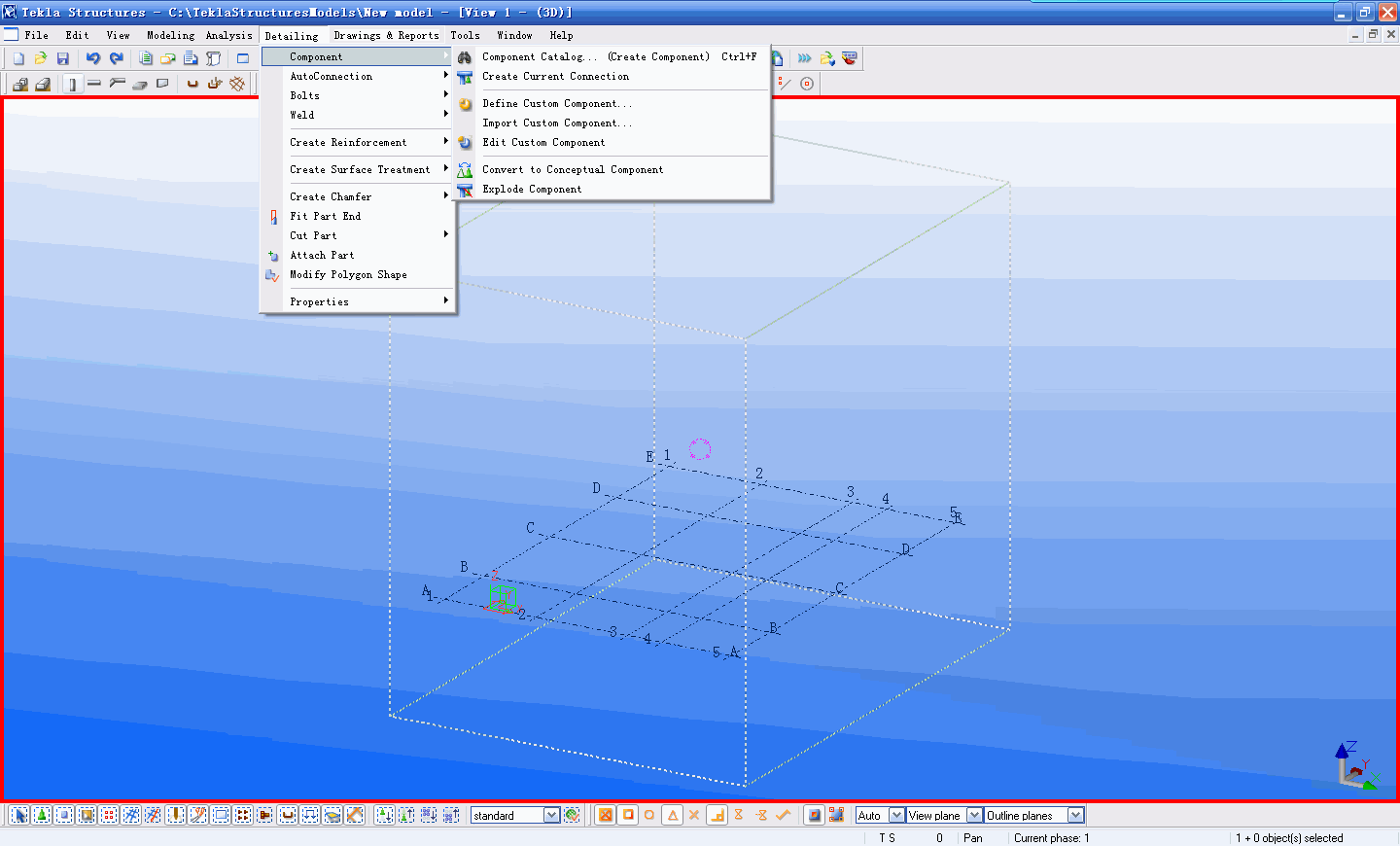Select the Create column tool
Screen dimensions: 1400x846
(x=73, y=84)
